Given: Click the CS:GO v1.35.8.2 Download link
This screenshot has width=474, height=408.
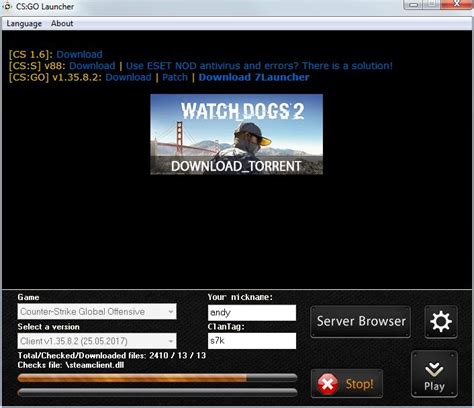Looking at the screenshot, I should (128, 77).
